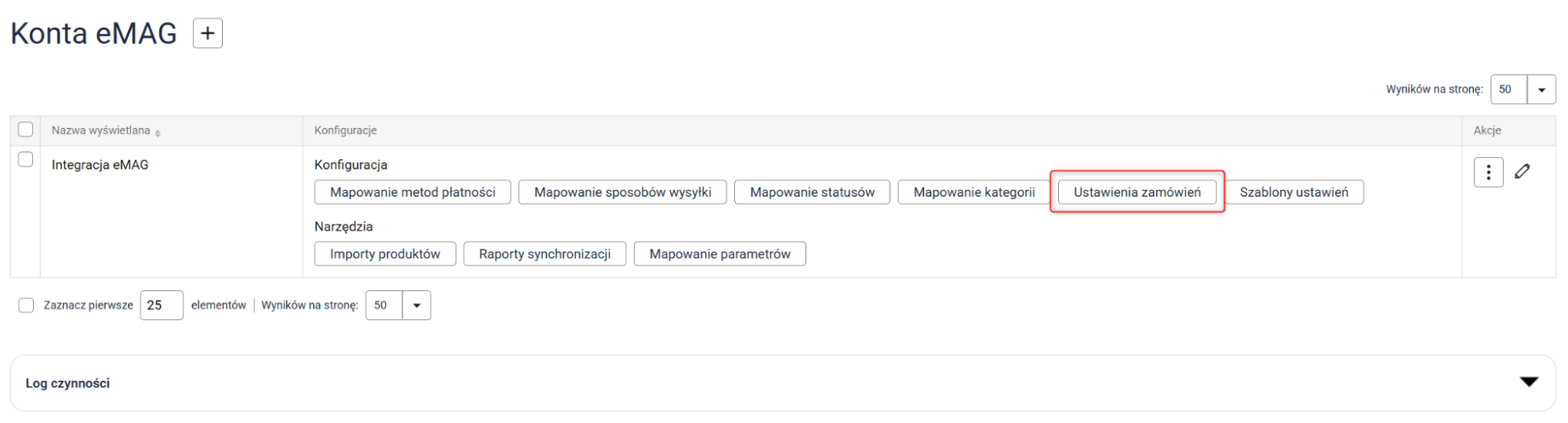Open Mapowanie parametrów tool
The image size is (1568, 423).
pyautogui.click(x=719, y=254)
